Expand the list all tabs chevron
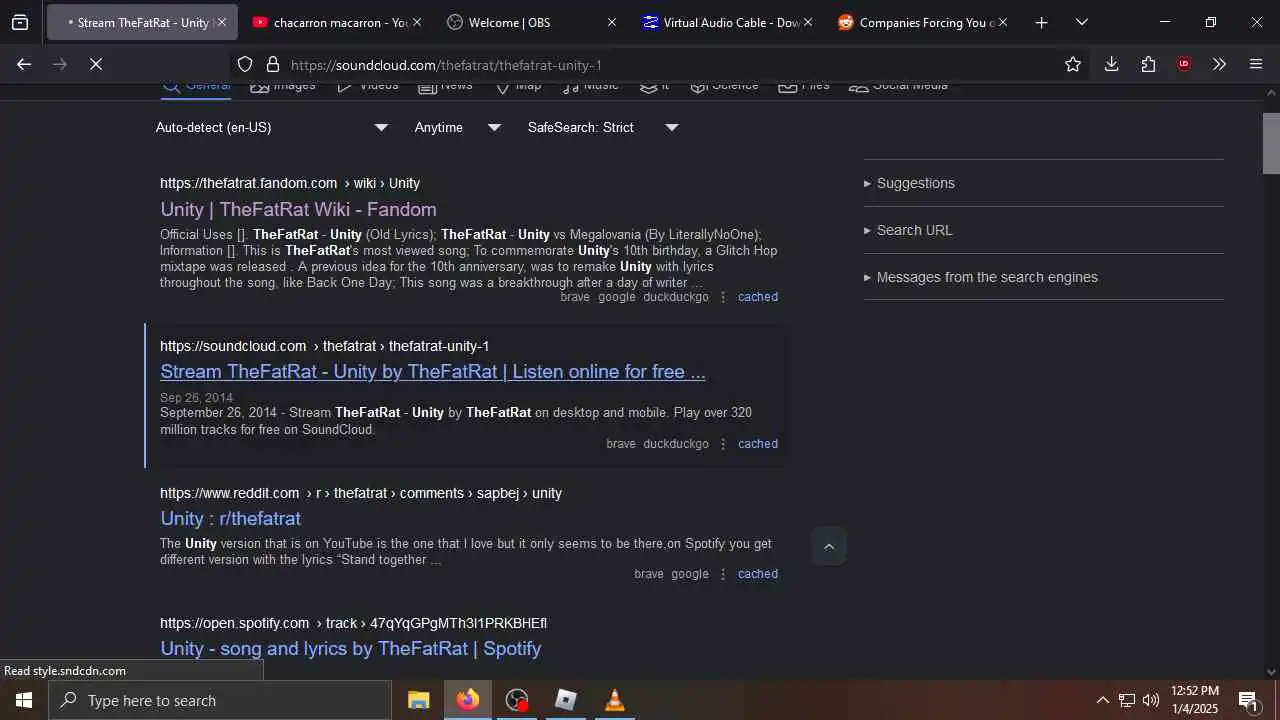The image size is (1280, 720). pyautogui.click(x=1081, y=22)
